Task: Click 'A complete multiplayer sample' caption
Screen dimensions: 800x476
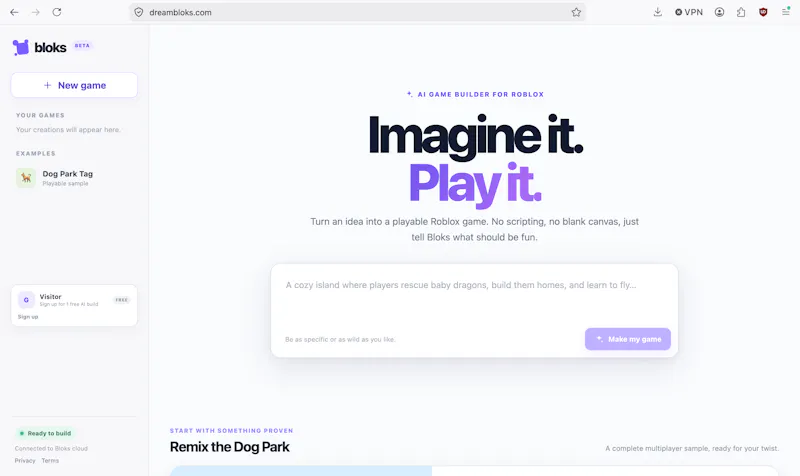Action: 692,448
